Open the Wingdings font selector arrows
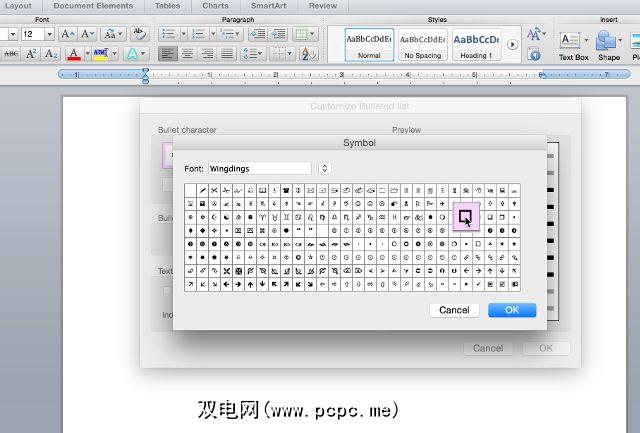Image resolution: width=640 pixels, height=433 pixels. tap(324, 168)
